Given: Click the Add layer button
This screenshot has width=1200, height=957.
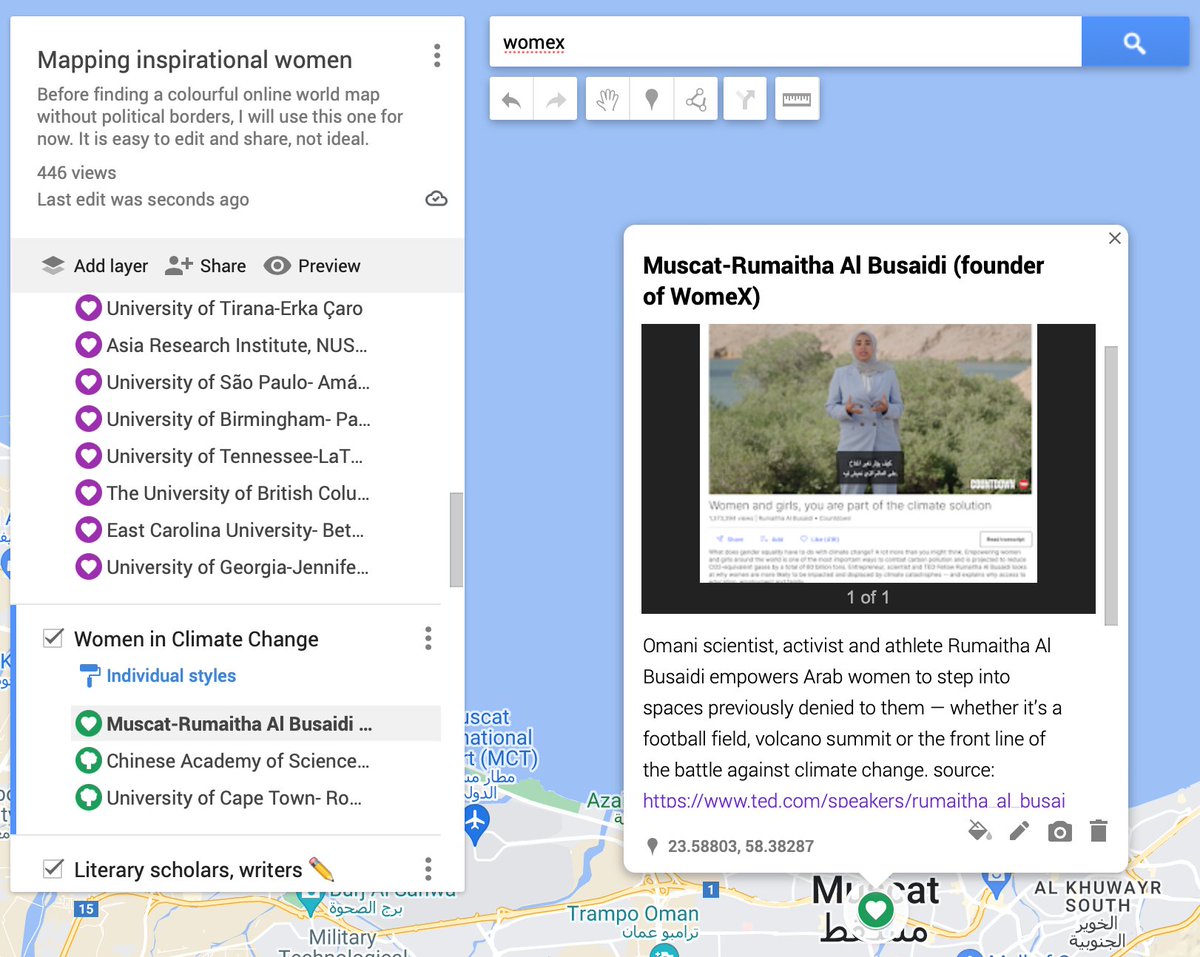Looking at the screenshot, I should 96,265.
